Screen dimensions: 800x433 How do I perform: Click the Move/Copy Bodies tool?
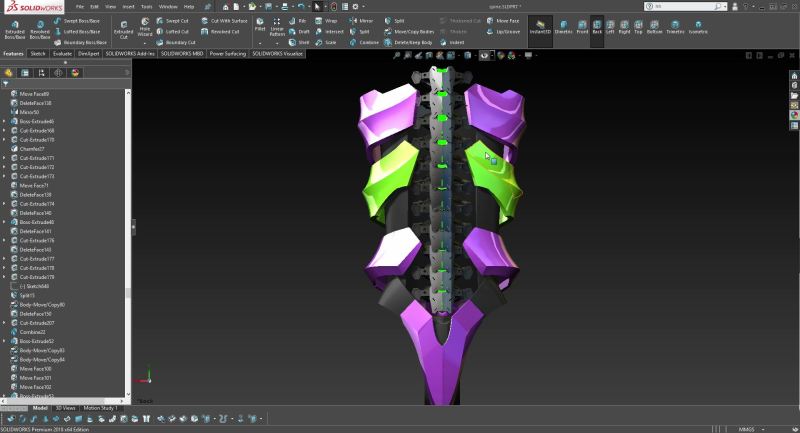pyautogui.click(x=409, y=32)
